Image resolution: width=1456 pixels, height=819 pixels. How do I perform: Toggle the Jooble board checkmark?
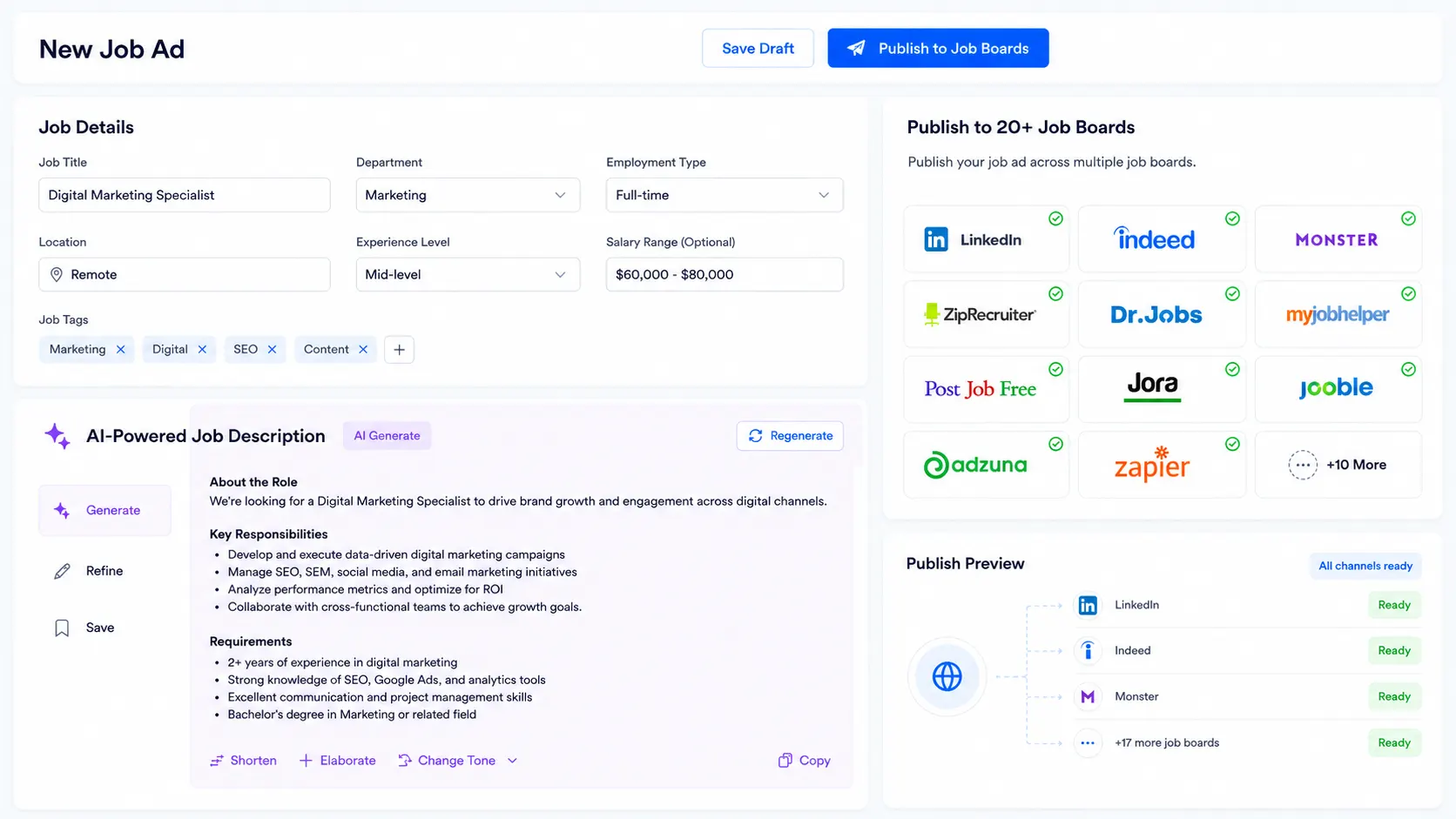(x=1408, y=369)
